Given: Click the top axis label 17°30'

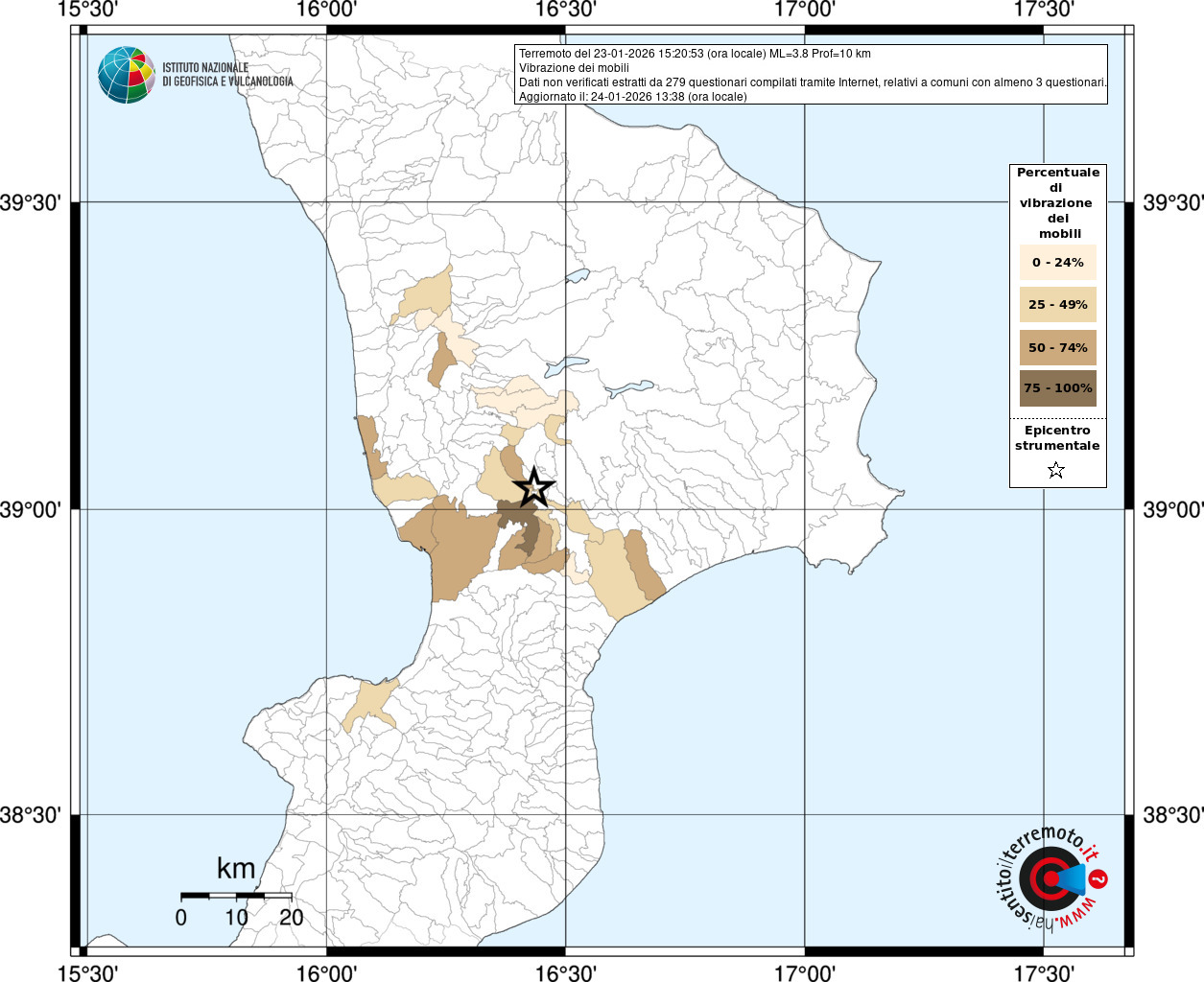Looking at the screenshot, I should 1043,10.
